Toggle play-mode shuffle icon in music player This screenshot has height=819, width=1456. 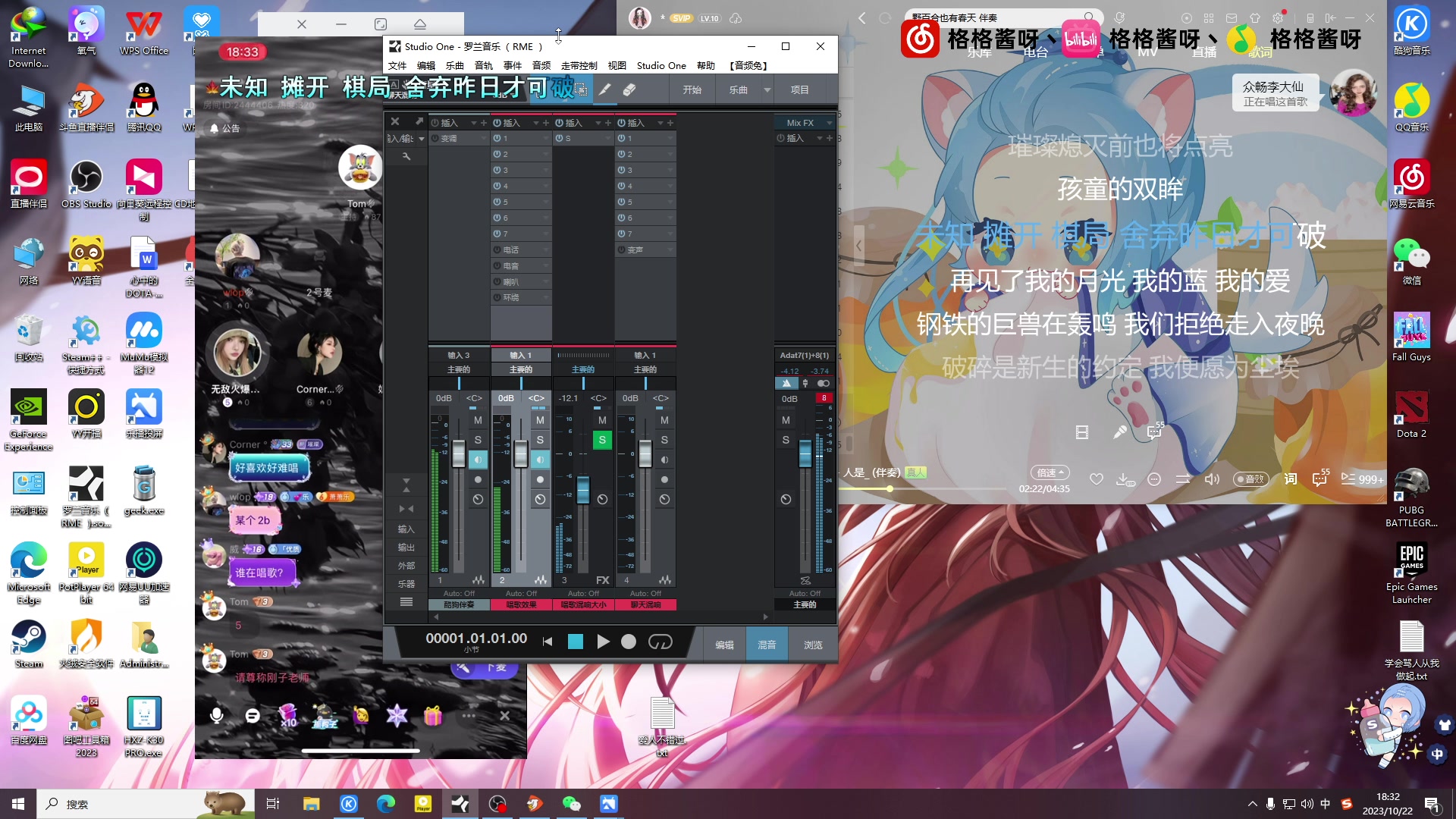click(1183, 479)
